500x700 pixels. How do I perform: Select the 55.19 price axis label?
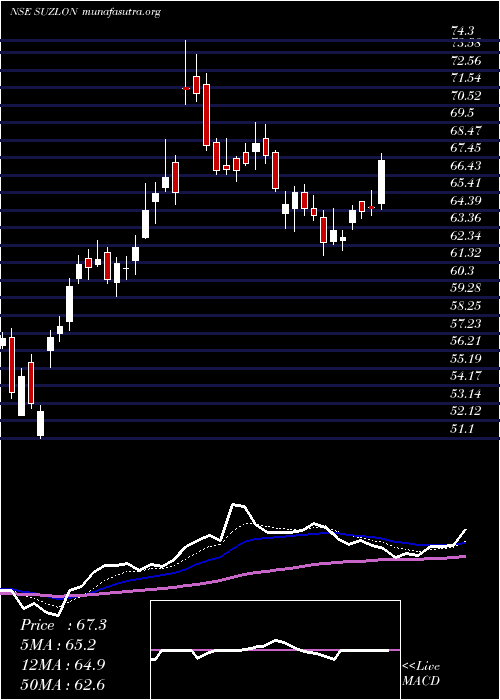(467, 358)
